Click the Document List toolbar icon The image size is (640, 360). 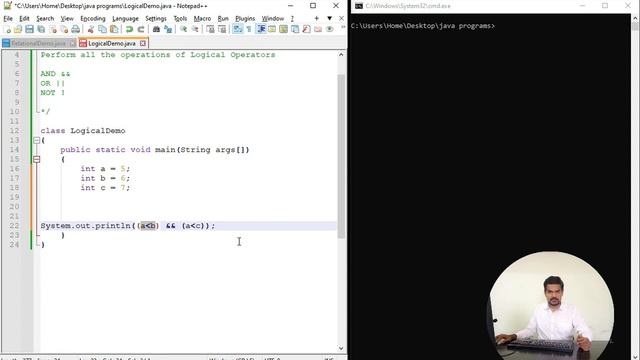[295, 29]
